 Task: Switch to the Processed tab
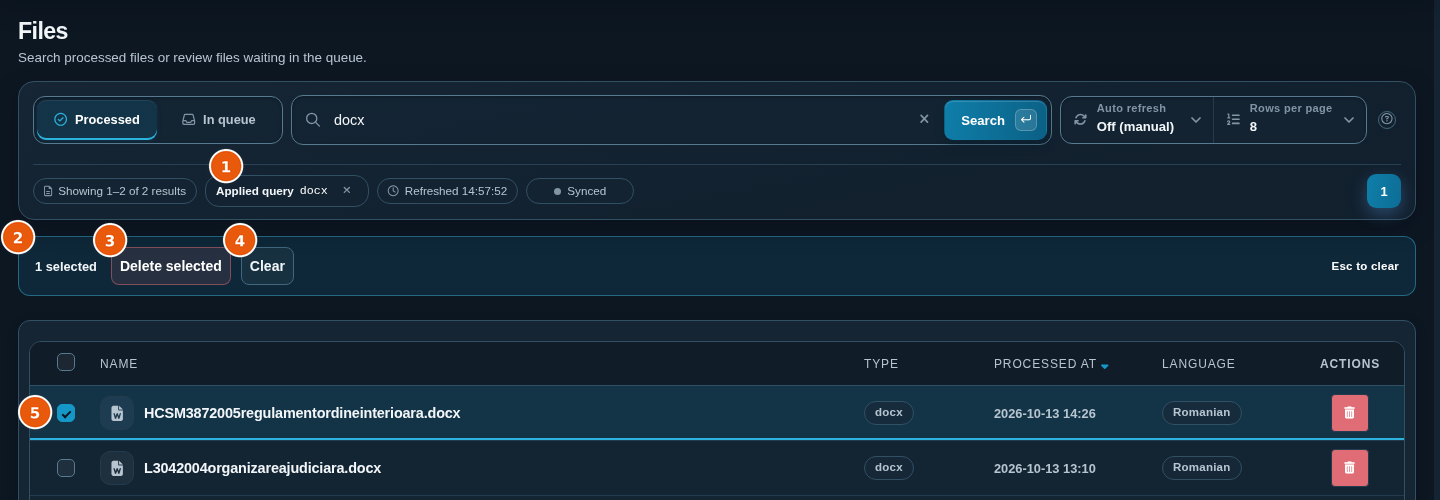click(x=97, y=120)
